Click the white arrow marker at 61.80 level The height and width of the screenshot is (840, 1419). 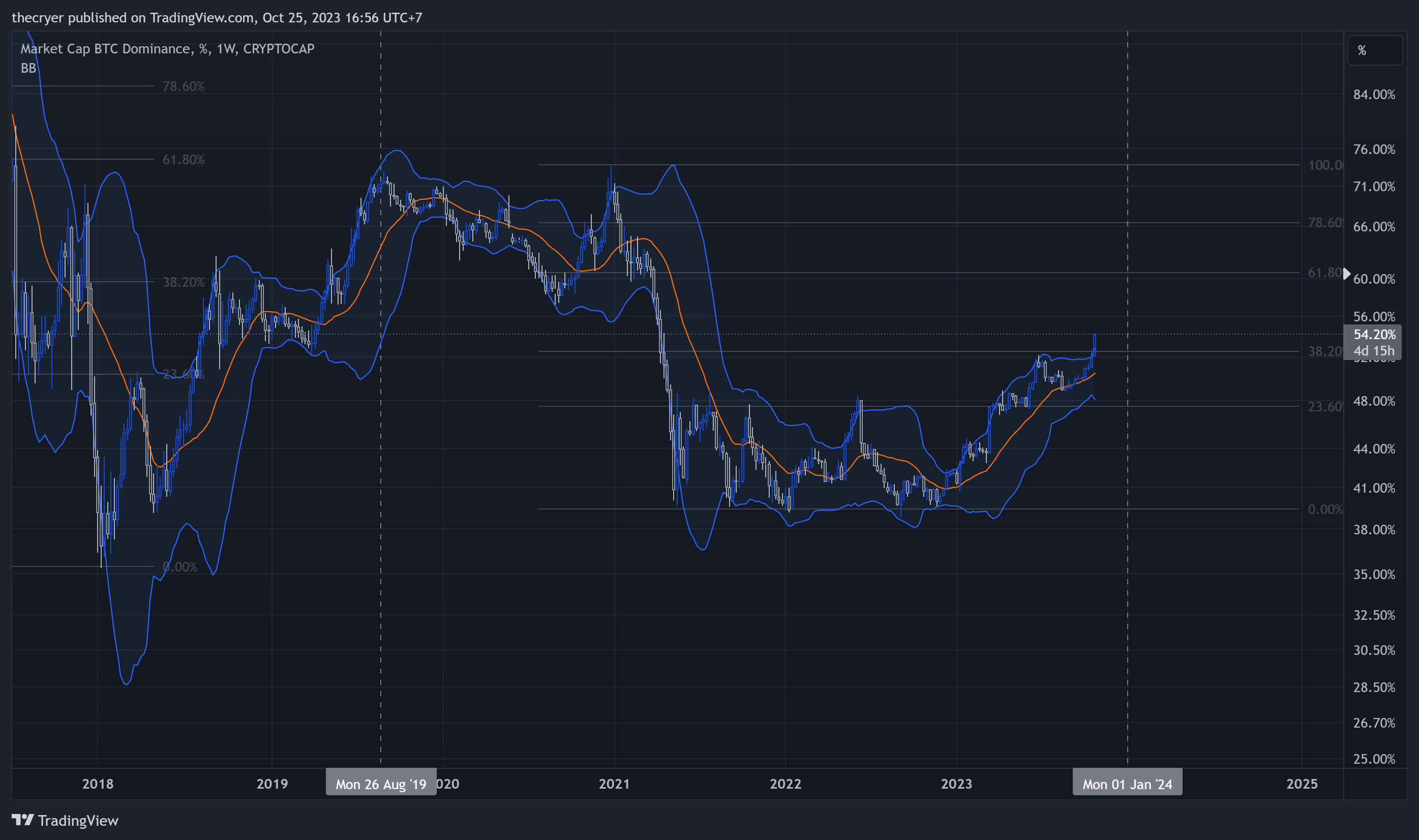click(1347, 274)
